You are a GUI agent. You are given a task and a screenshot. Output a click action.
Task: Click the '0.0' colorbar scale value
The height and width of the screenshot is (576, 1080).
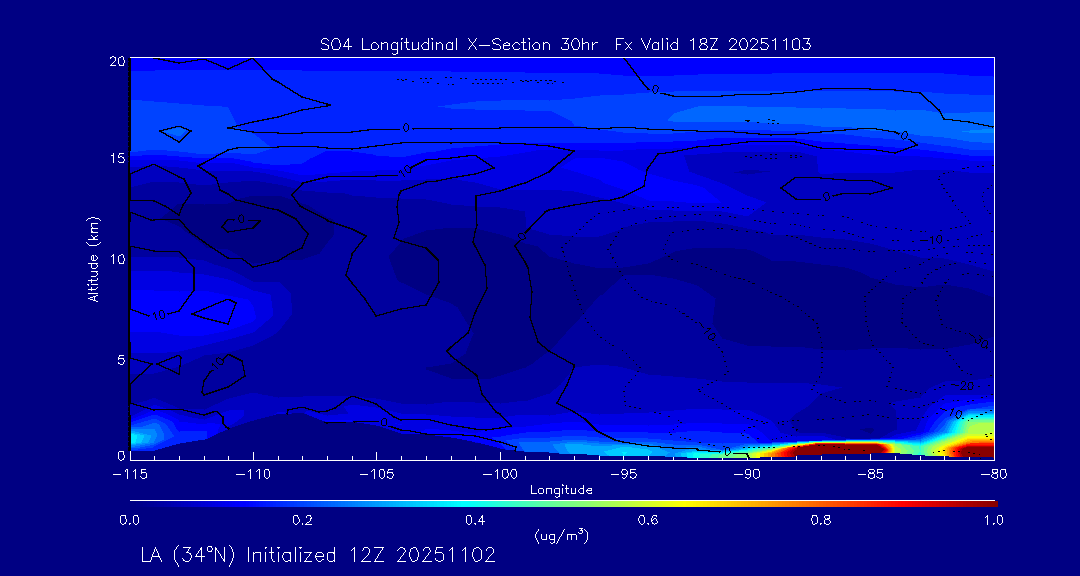point(130,520)
